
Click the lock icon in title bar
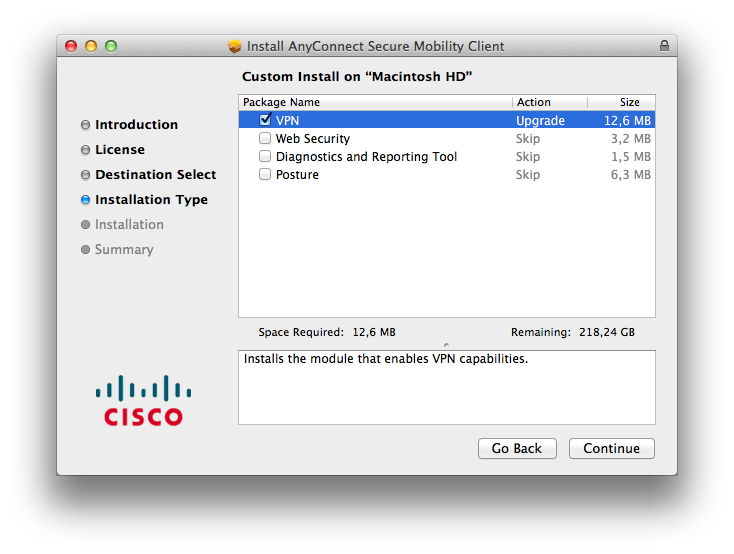(665, 46)
